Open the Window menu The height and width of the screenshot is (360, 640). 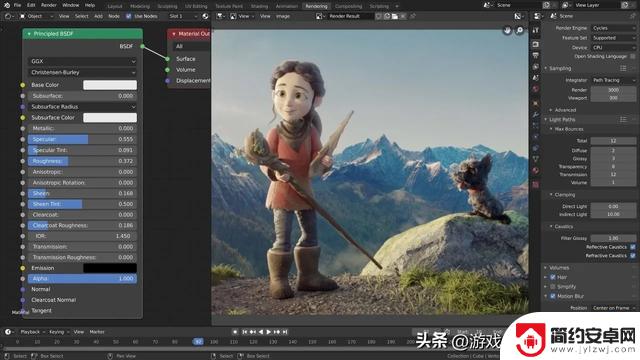tap(71, 5)
